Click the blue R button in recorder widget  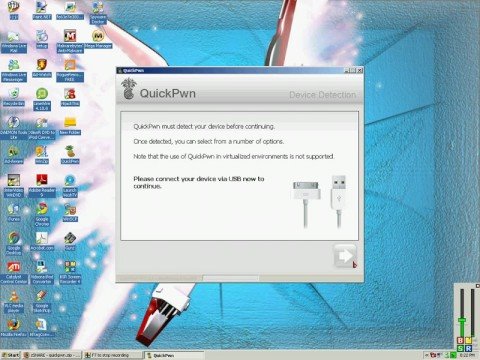468,348
